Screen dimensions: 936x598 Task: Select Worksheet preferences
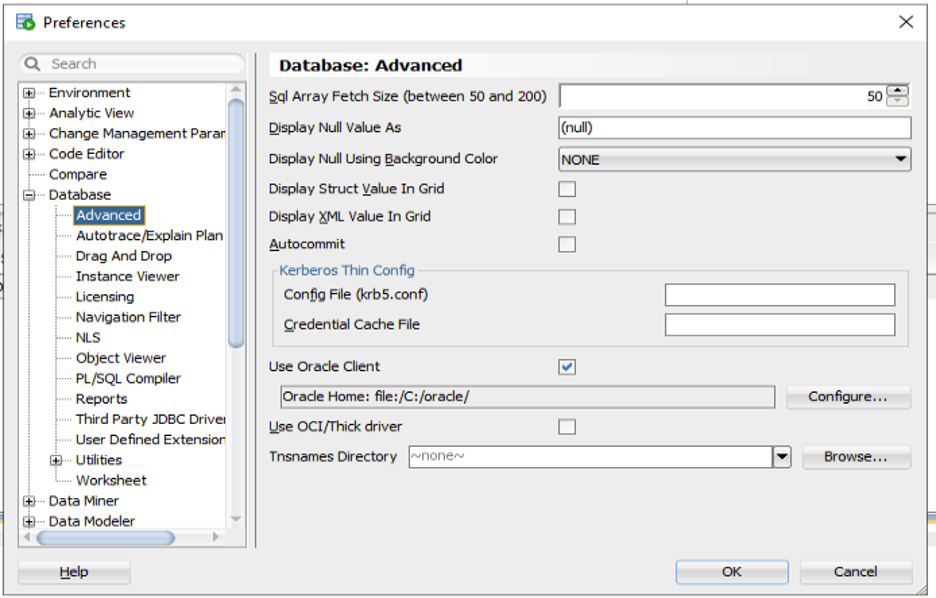[111, 480]
